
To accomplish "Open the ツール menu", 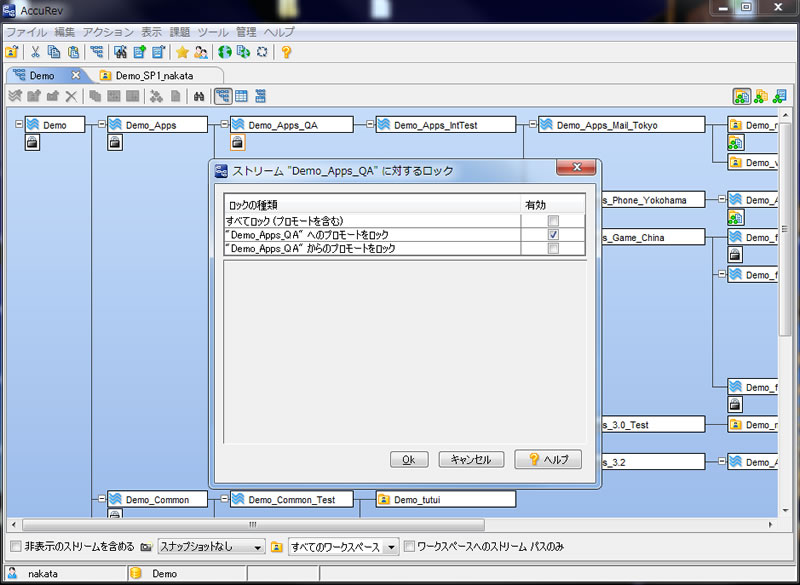I will point(213,32).
